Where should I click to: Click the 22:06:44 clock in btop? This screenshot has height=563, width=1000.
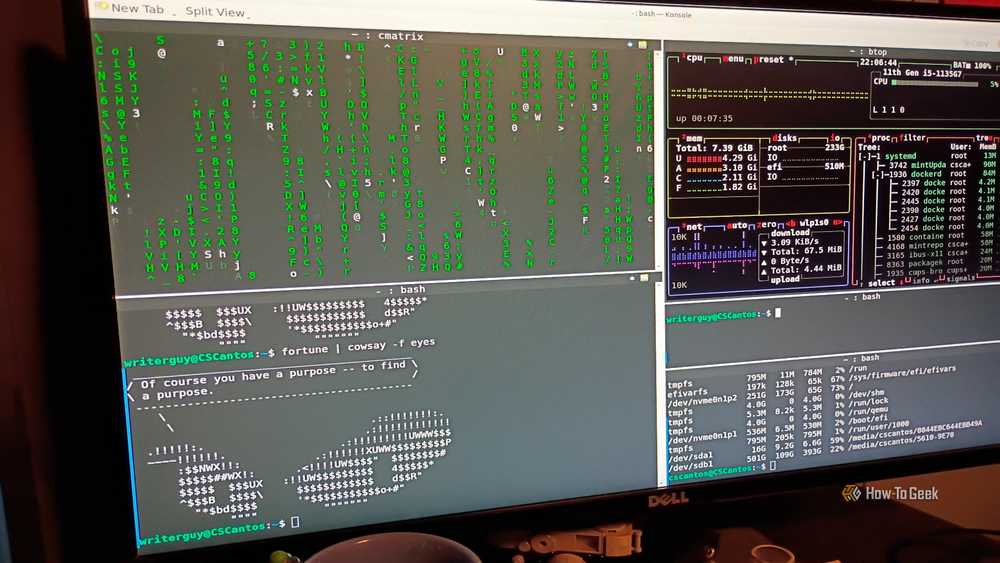pos(878,62)
